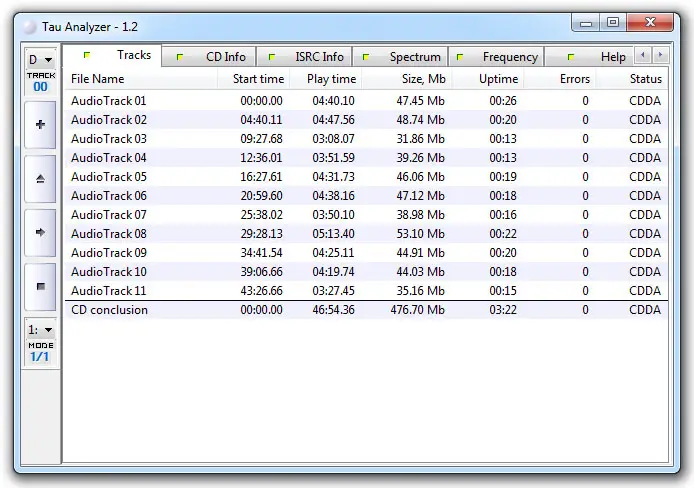The height and width of the screenshot is (488, 694).
Task: Click play time 05:13.40
Action: 333,234
